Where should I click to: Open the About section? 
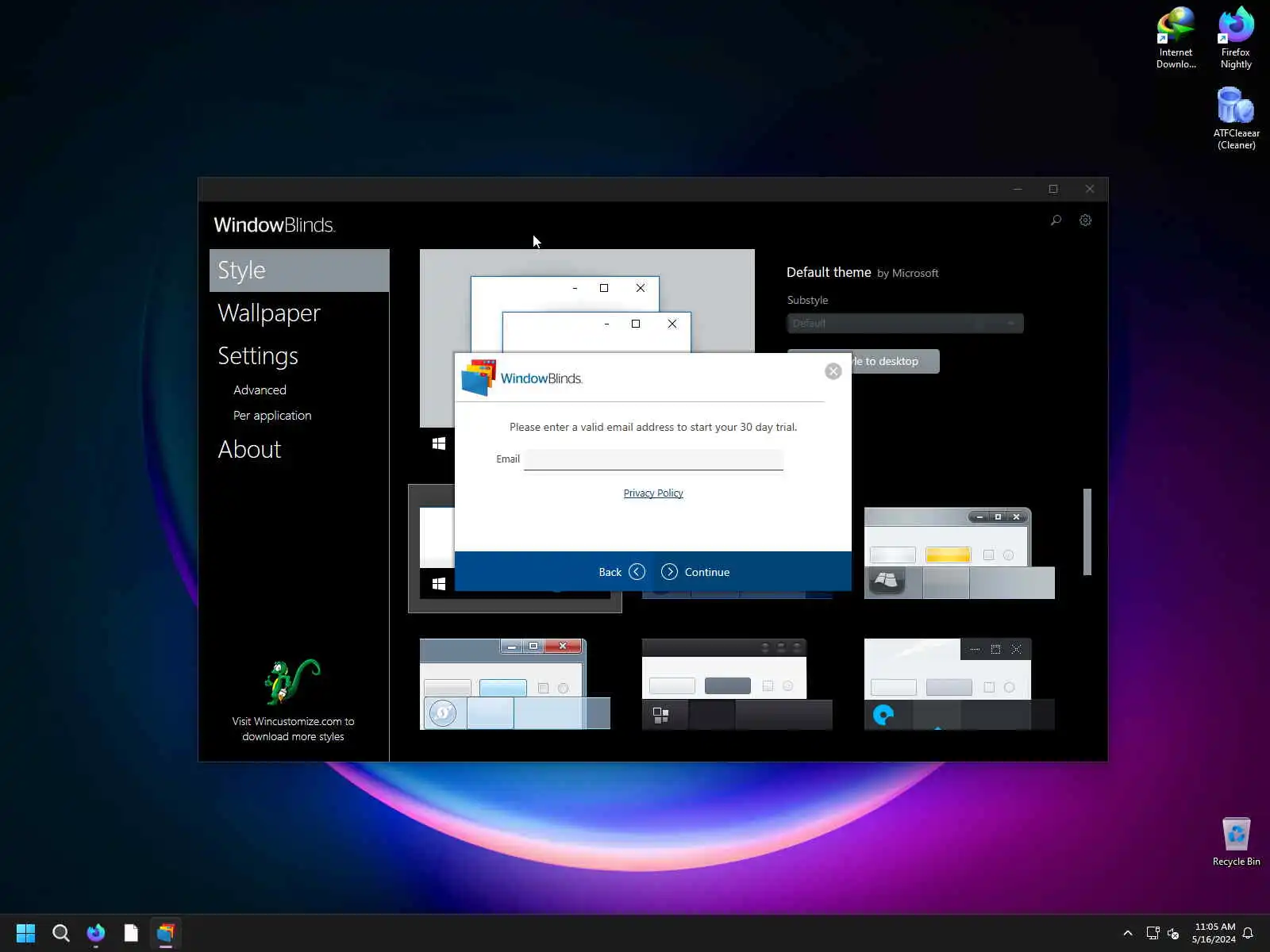pyautogui.click(x=249, y=450)
